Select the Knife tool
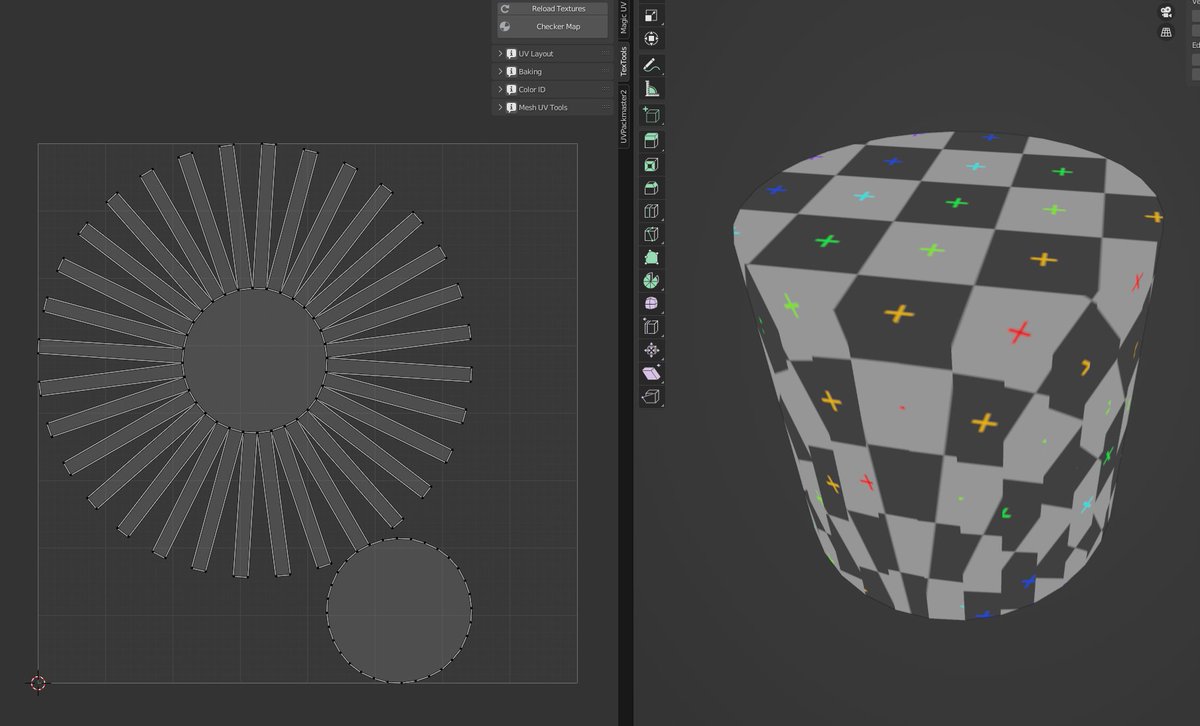This screenshot has height=726, width=1200. tap(652, 234)
